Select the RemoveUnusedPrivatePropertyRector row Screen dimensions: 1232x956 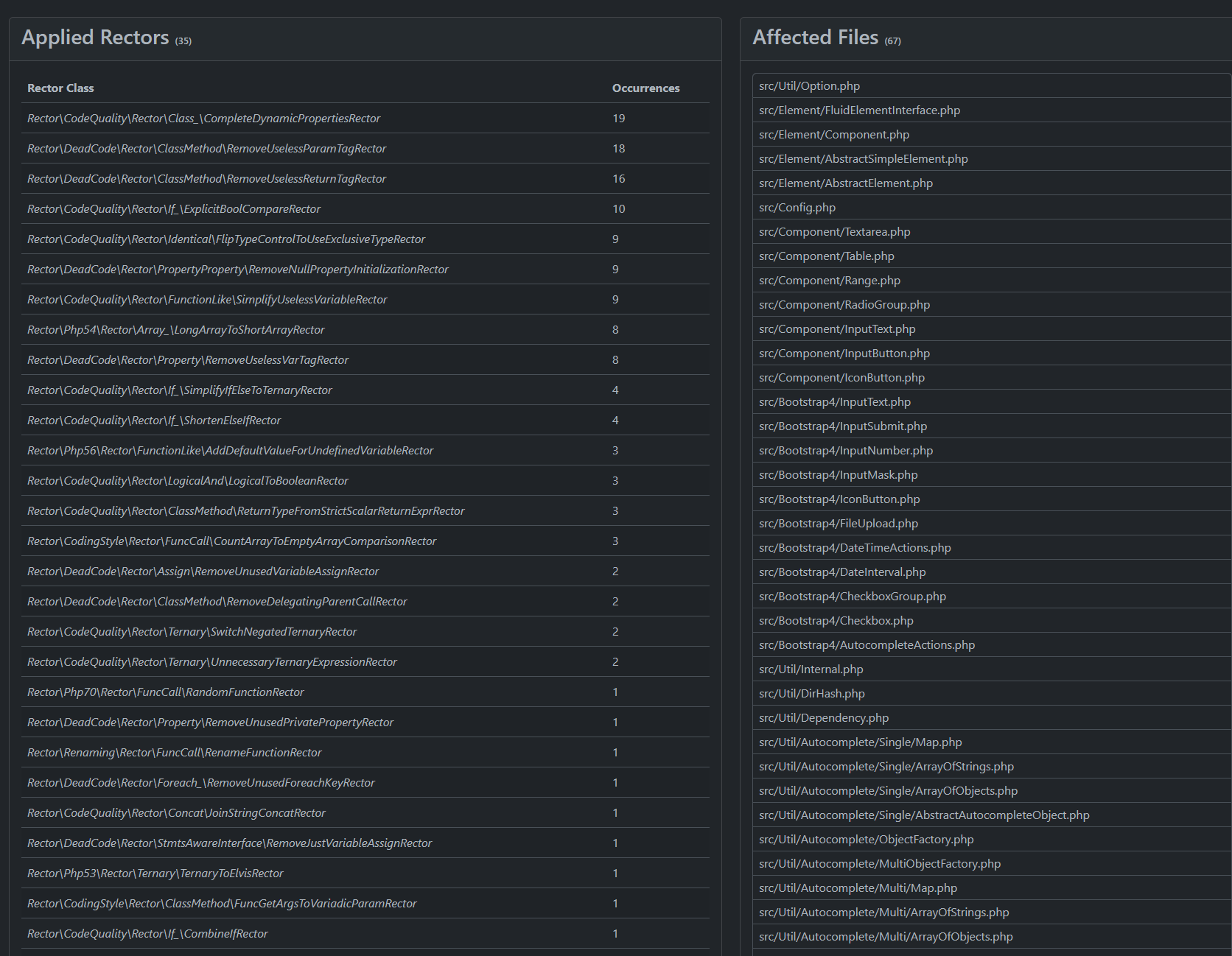(x=365, y=722)
